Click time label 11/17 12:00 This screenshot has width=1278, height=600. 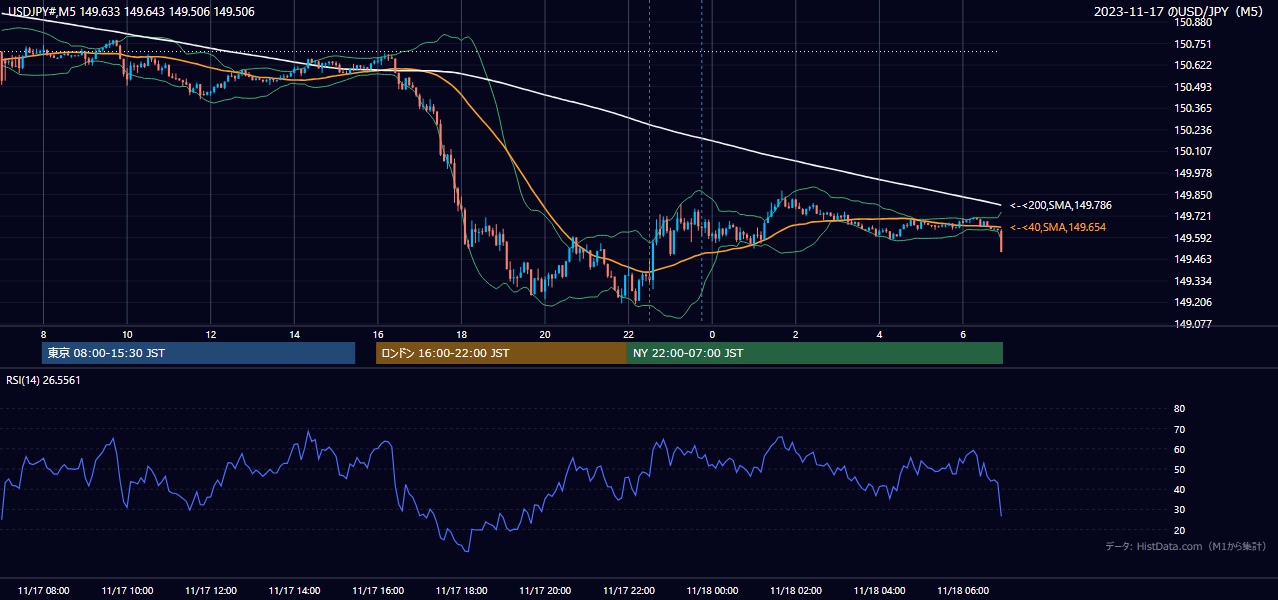coord(211,591)
